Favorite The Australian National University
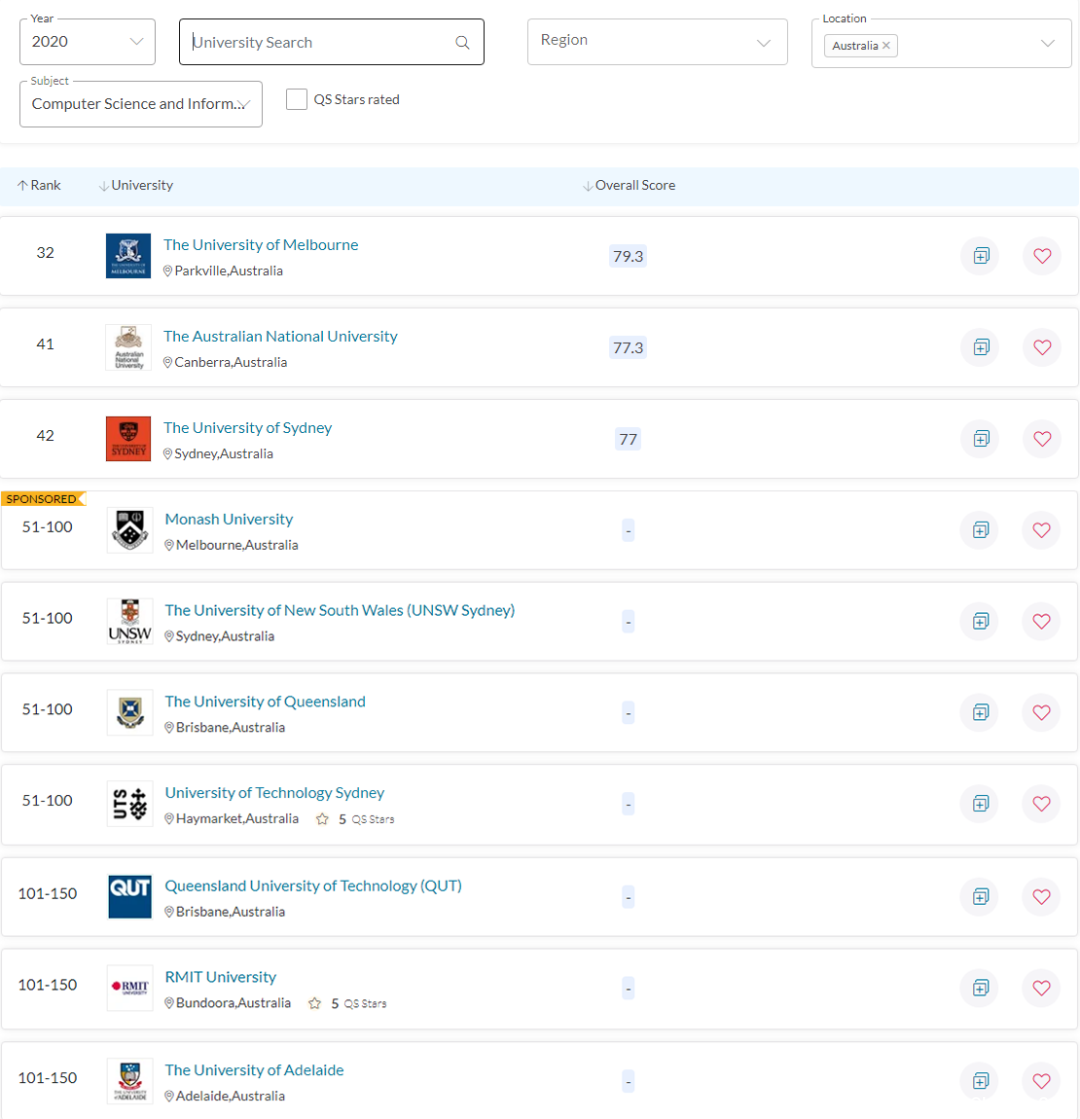This screenshot has height=1119, width=1080. coord(1041,347)
